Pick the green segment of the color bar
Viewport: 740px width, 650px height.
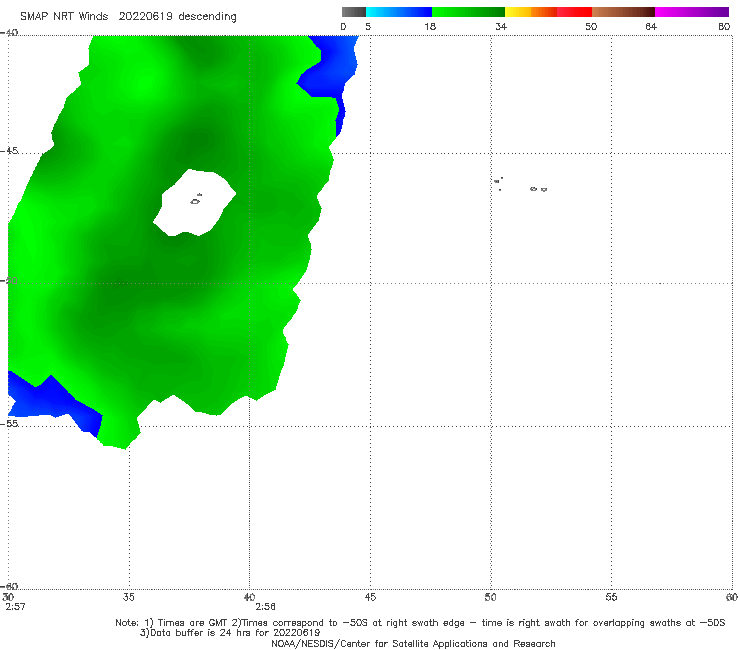coord(468,12)
